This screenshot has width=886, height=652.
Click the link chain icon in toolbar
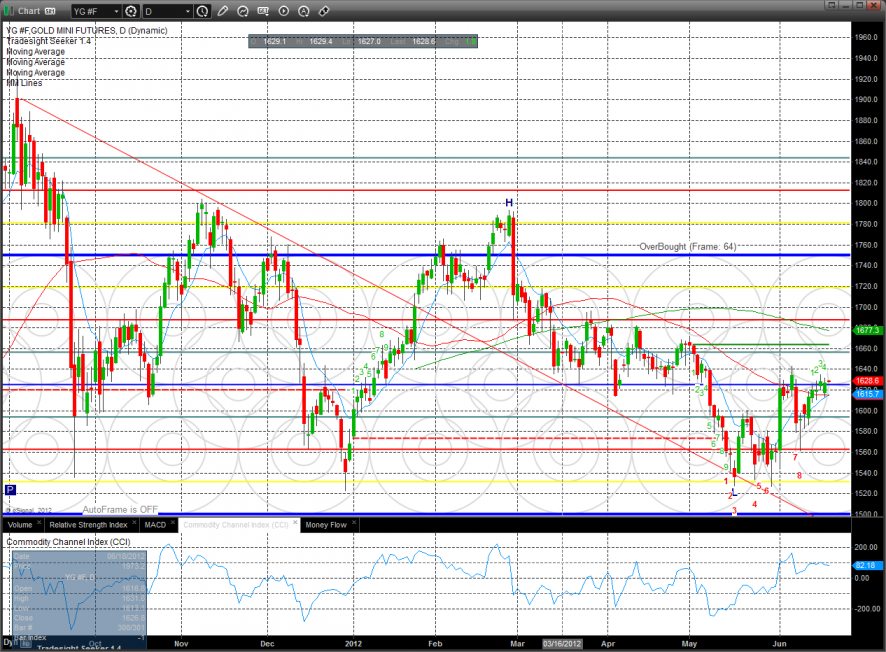click(323, 12)
